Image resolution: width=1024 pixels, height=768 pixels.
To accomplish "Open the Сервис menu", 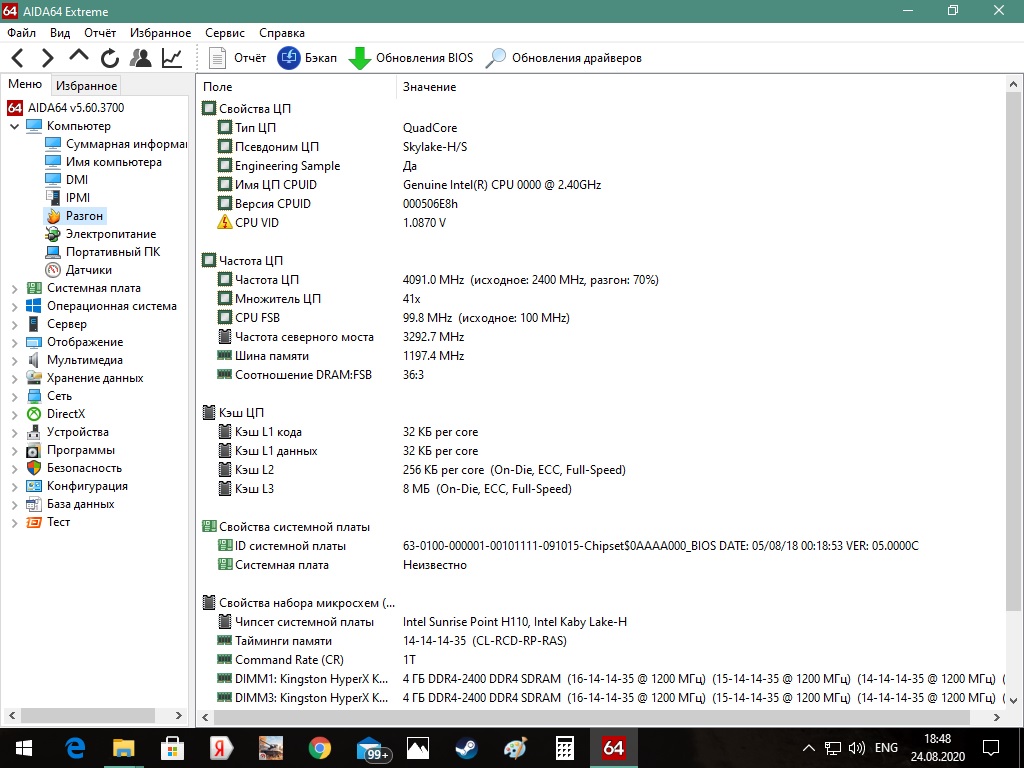I will pyautogui.click(x=225, y=33).
